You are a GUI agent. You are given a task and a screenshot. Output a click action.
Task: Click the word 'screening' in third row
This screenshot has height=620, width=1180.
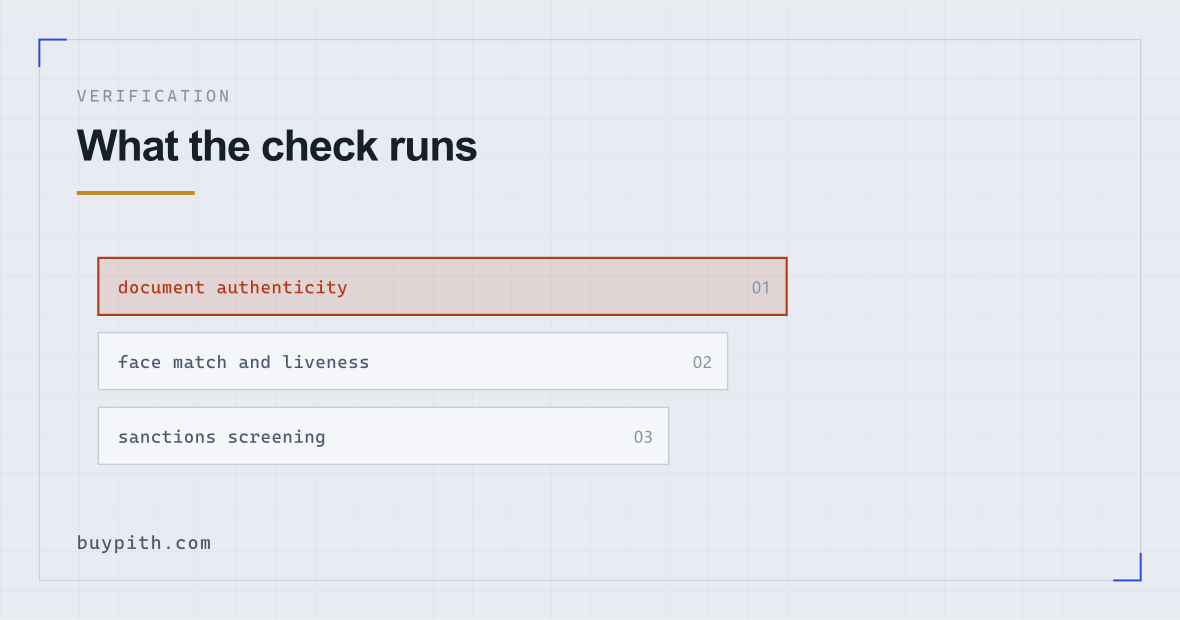point(277,437)
